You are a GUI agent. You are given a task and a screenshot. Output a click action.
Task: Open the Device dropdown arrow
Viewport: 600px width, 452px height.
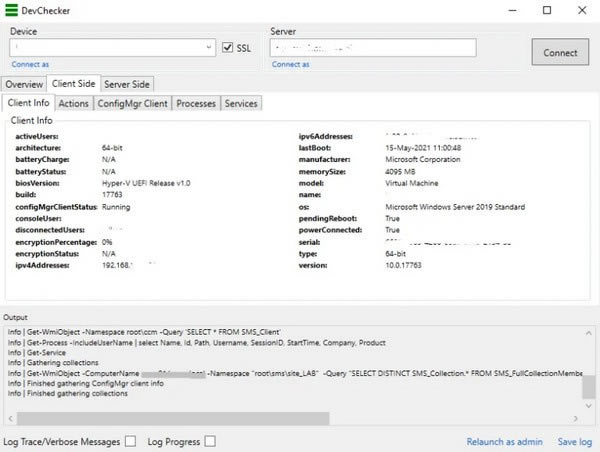209,47
